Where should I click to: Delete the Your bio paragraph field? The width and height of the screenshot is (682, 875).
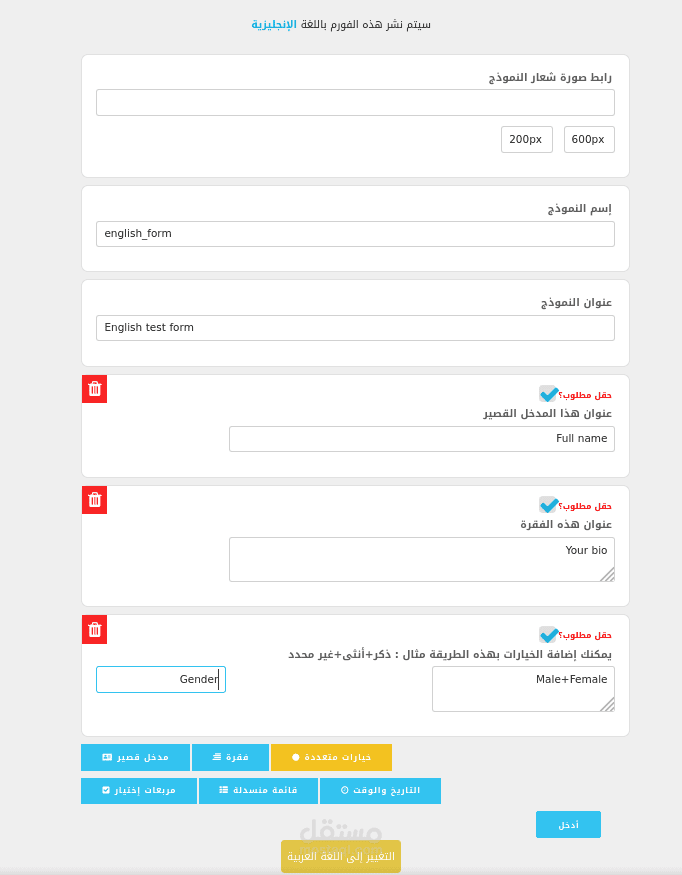pos(94,500)
